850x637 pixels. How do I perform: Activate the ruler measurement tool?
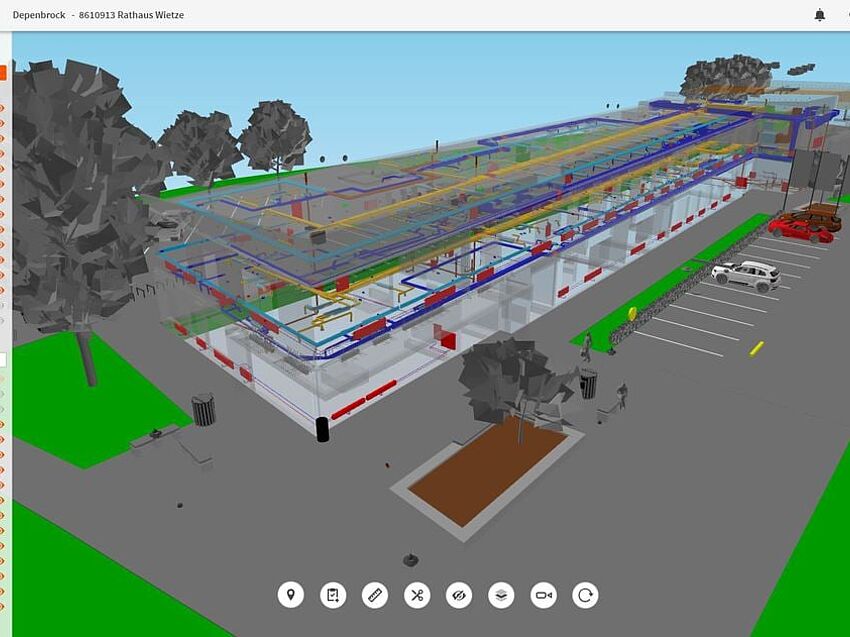tap(375, 595)
